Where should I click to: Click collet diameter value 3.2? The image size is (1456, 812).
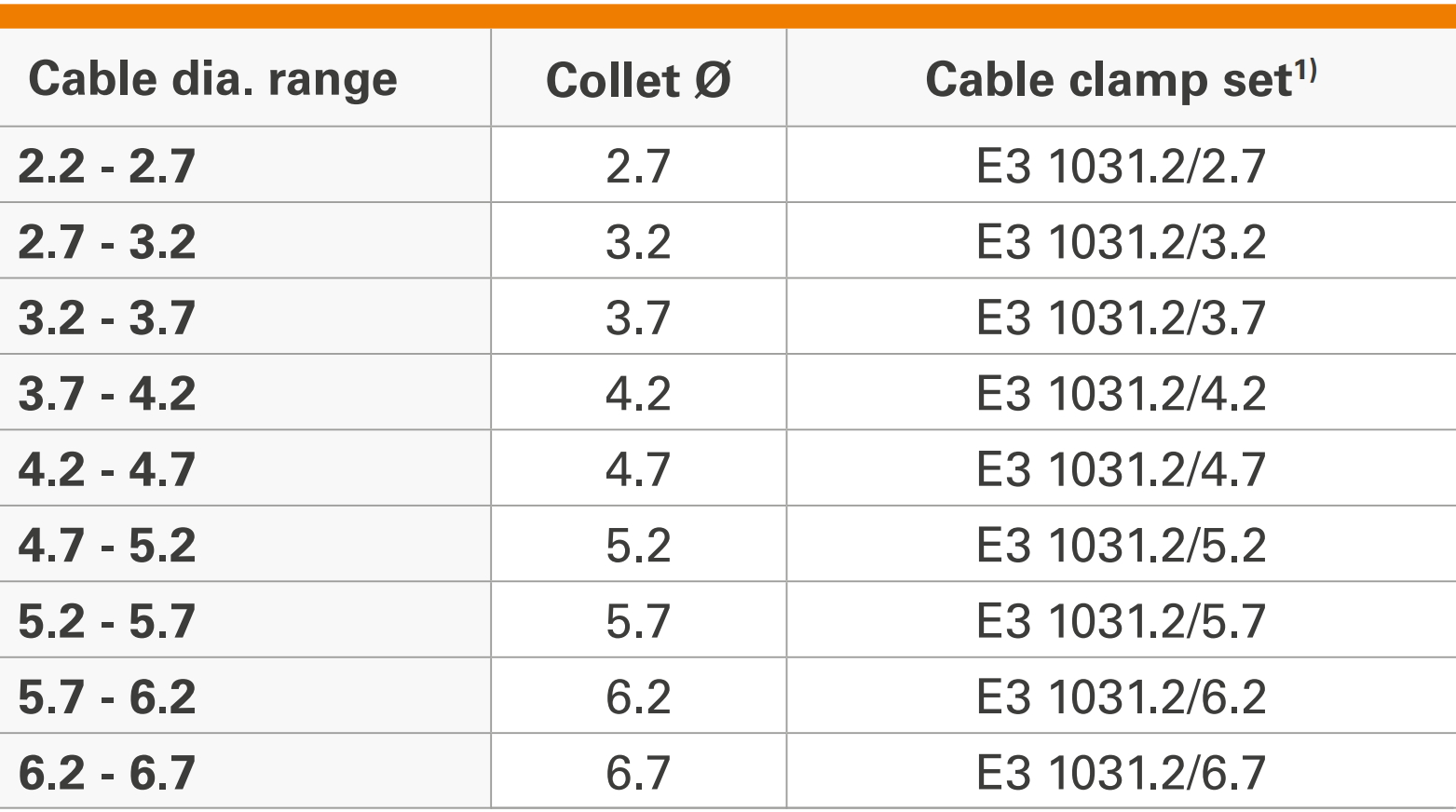[638, 242]
